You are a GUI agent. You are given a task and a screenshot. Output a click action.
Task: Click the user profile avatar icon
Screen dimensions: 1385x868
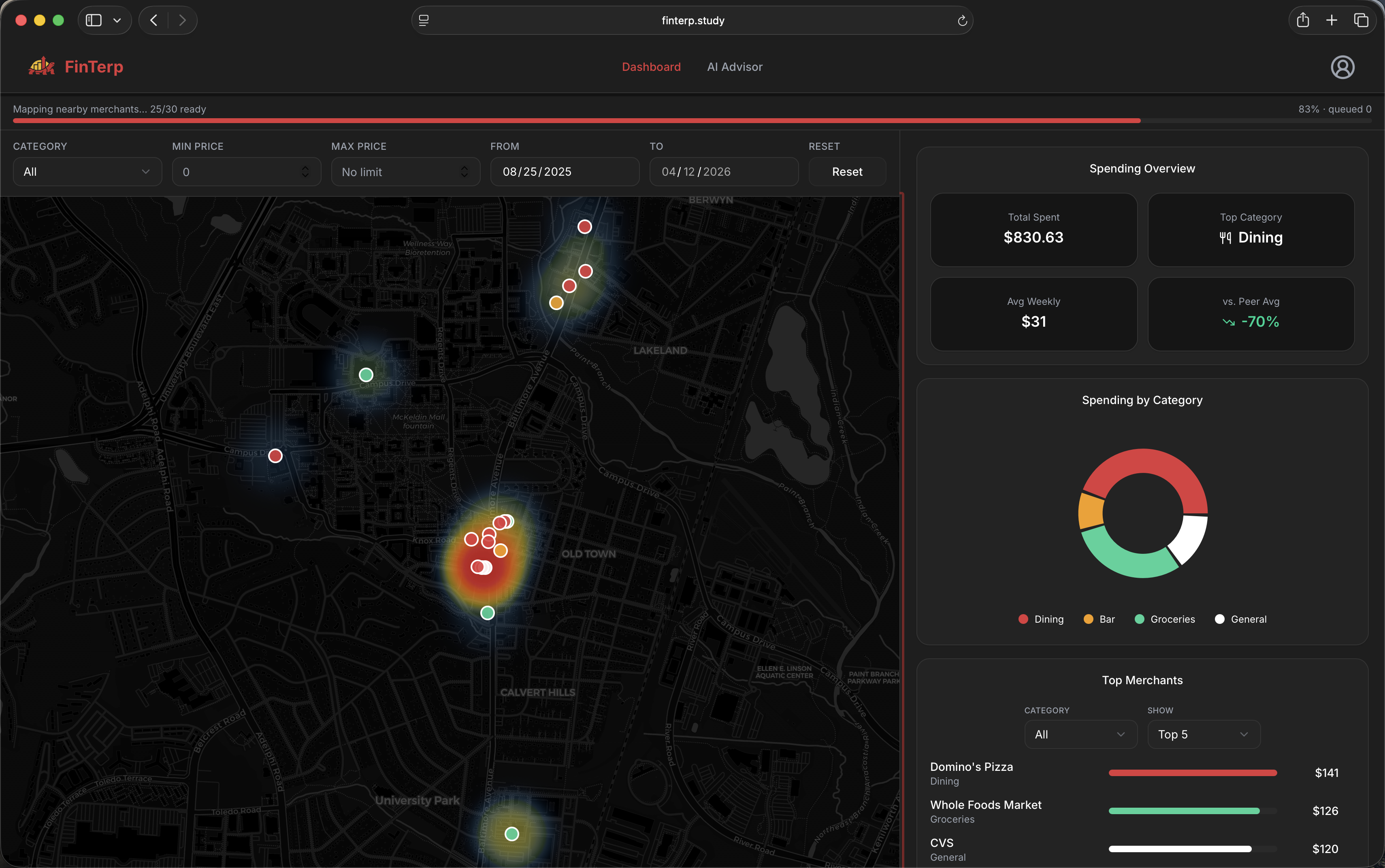click(1342, 67)
